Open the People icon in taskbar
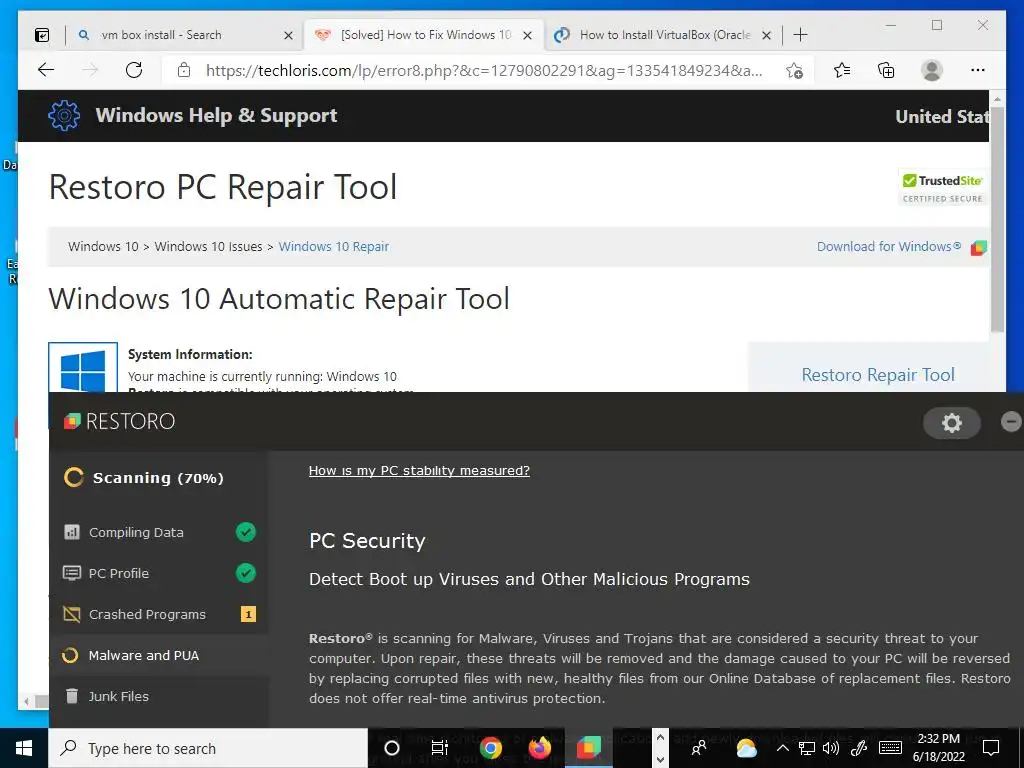This screenshot has height=768, width=1024. (x=699, y=748)
